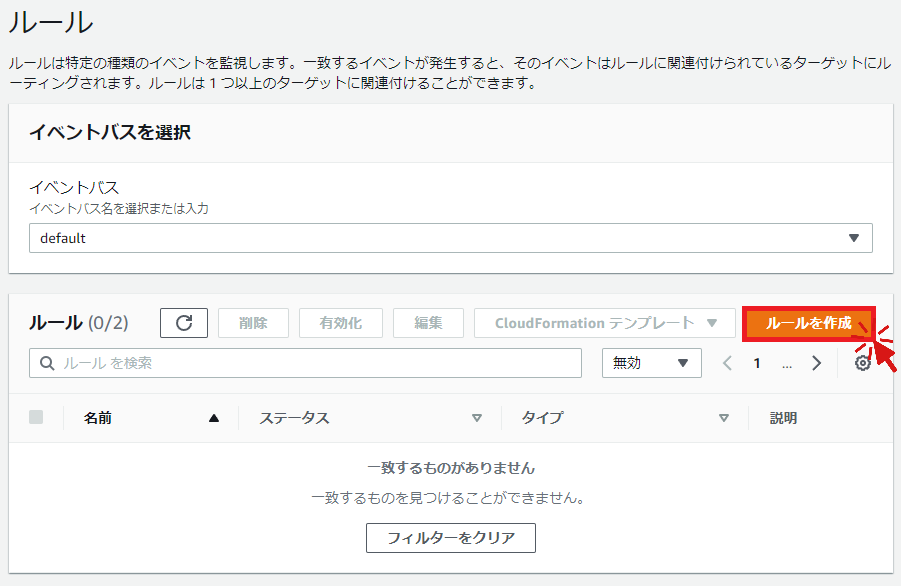Click the search magnifier icon

pyautogui.click(x=47, y=363)
